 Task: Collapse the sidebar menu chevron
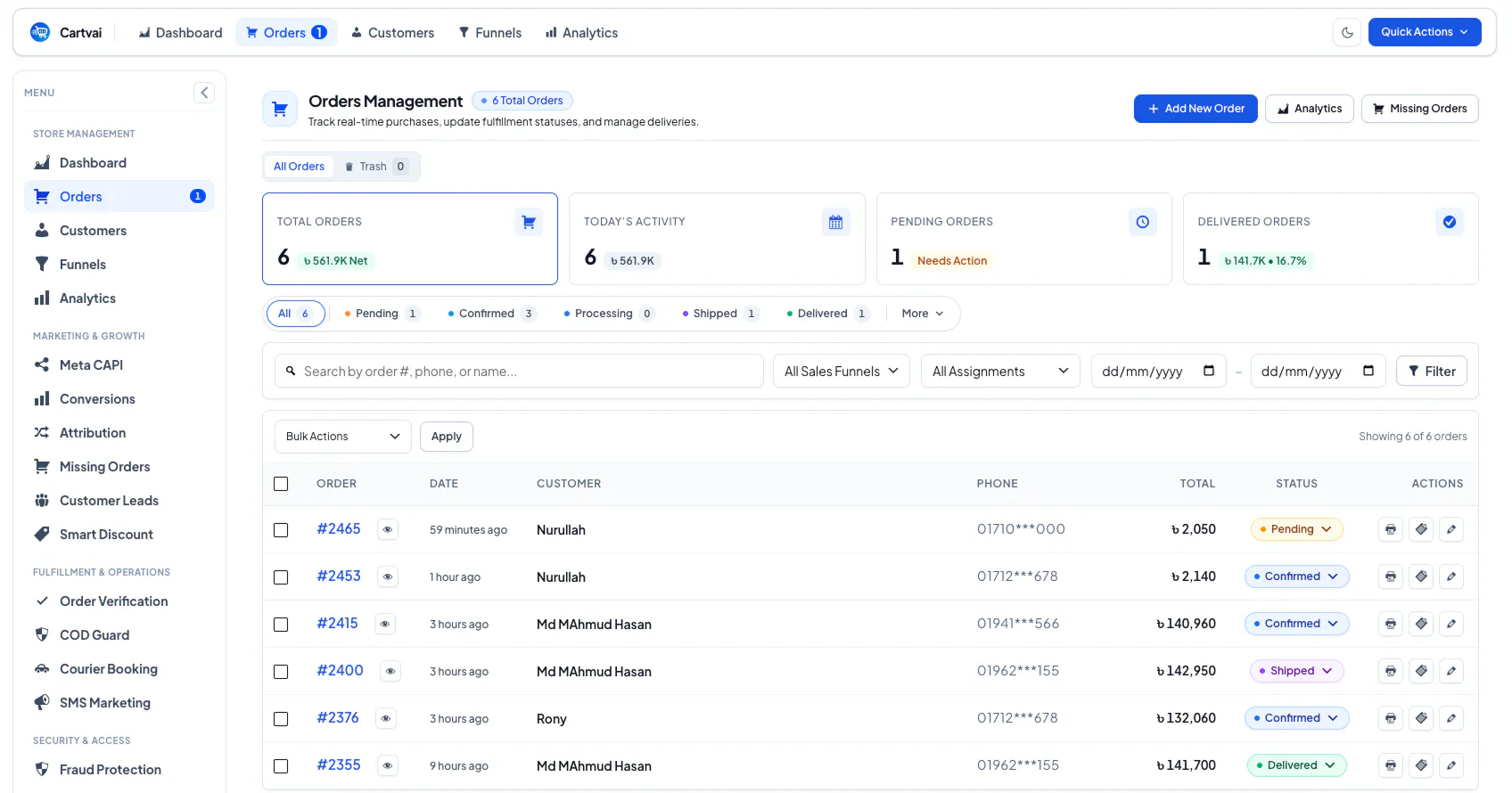click(x=204, y=93)
